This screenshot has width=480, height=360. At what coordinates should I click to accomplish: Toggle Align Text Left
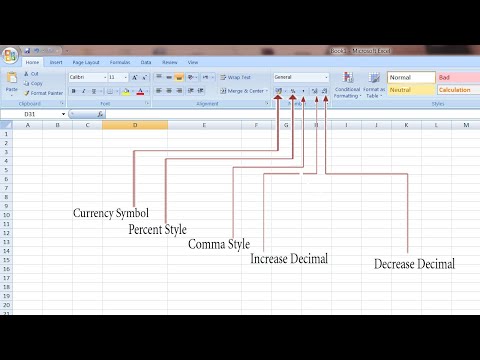click(159, 91)
